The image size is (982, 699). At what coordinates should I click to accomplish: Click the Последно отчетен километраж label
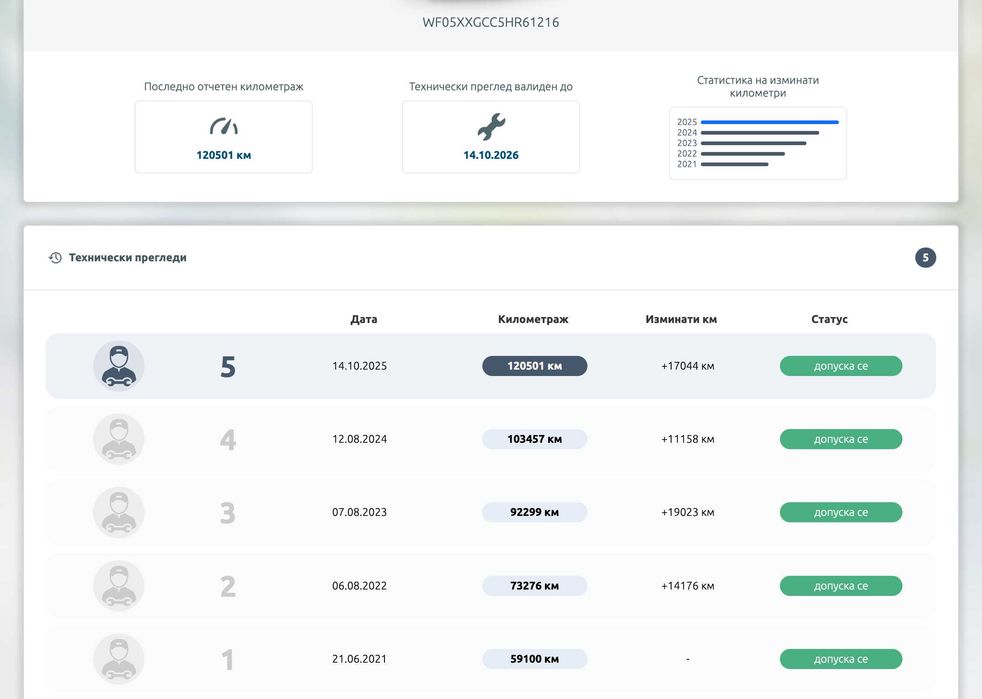click(224, 86)
